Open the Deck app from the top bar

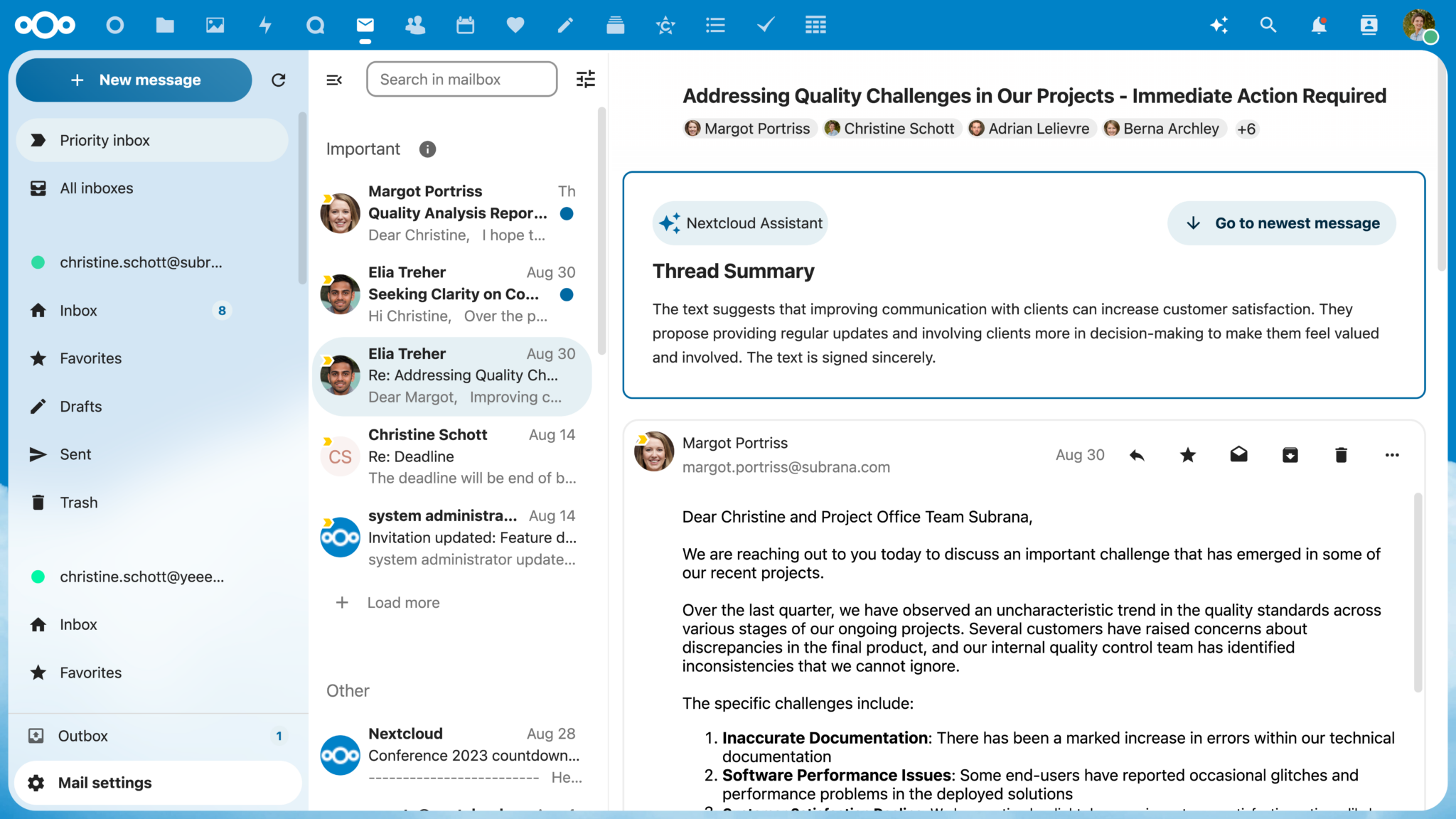coord(616,25)
